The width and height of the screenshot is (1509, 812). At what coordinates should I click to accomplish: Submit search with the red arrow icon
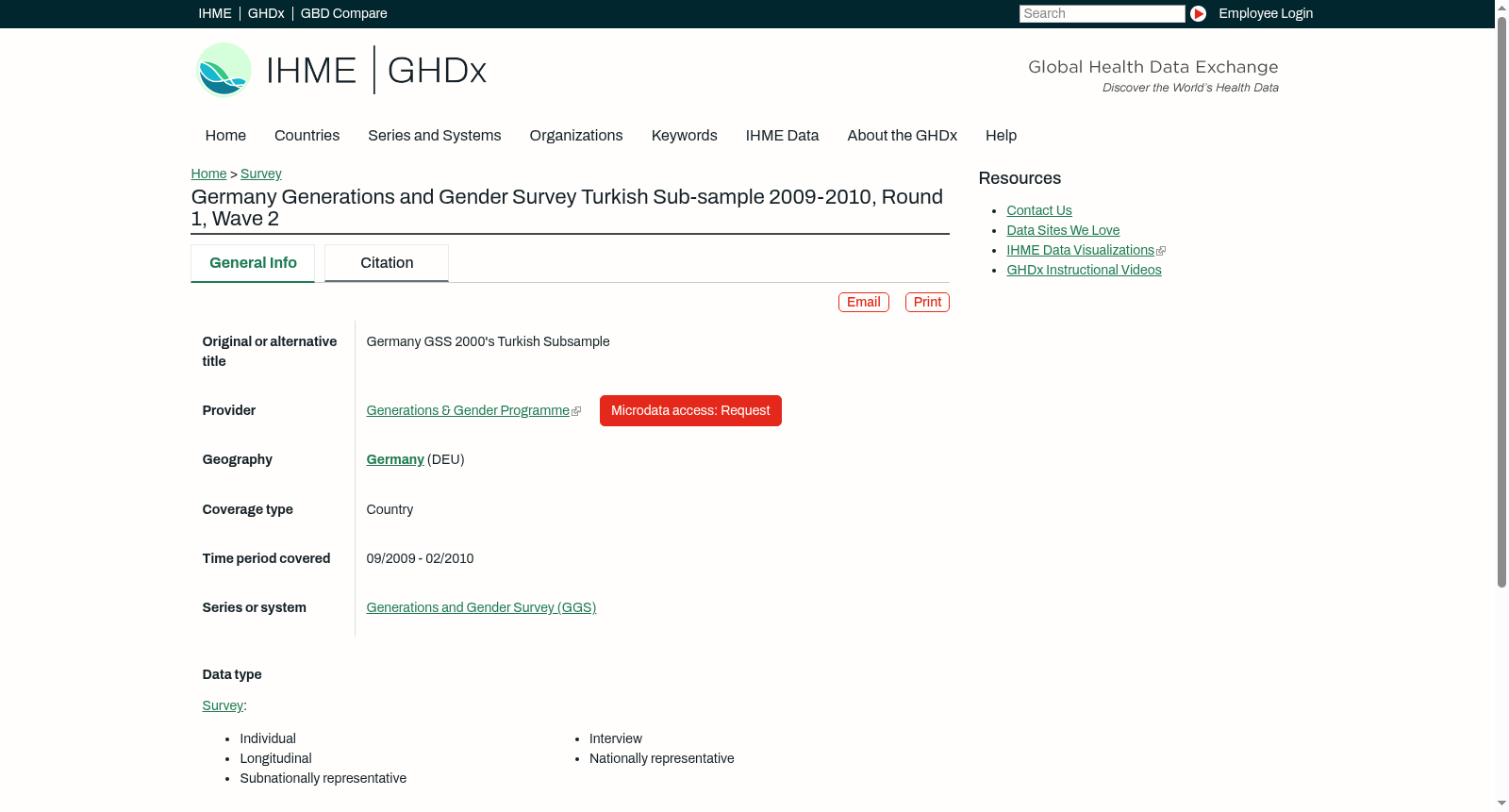pos(1198,13)
